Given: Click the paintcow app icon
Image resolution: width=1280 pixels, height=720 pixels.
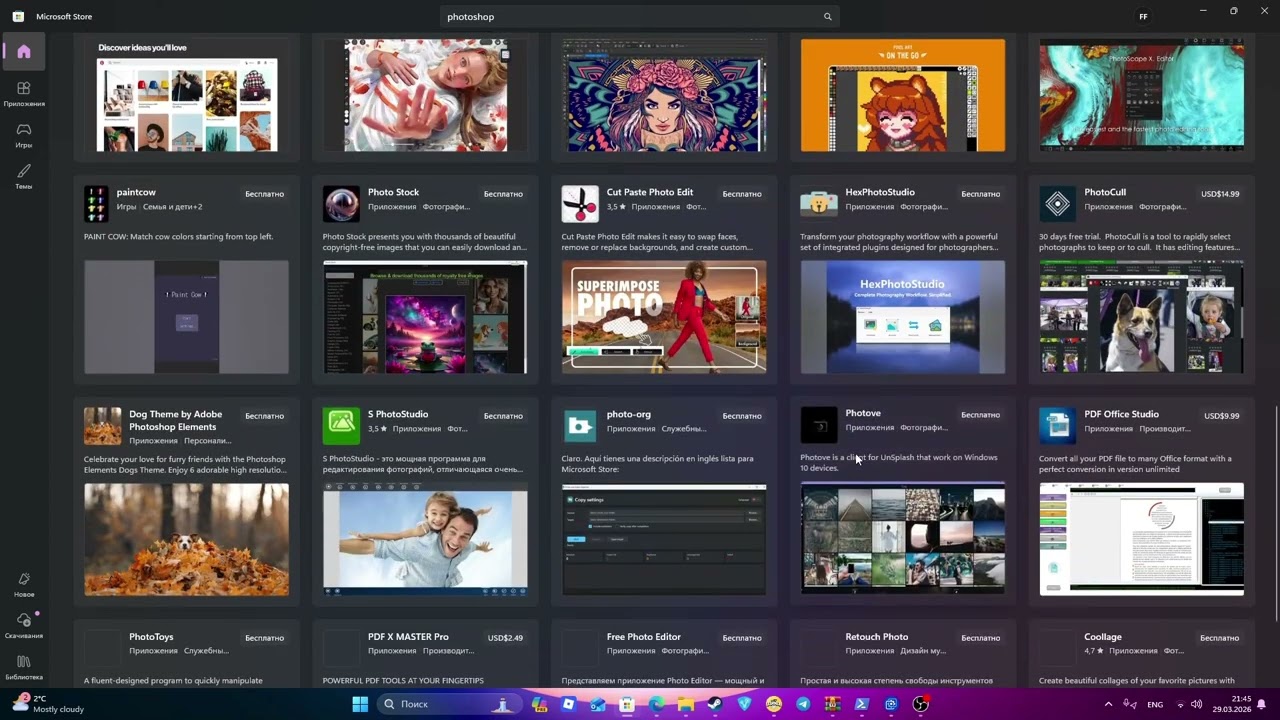Looking at the screenshot, I should click(x=96, y=204).
